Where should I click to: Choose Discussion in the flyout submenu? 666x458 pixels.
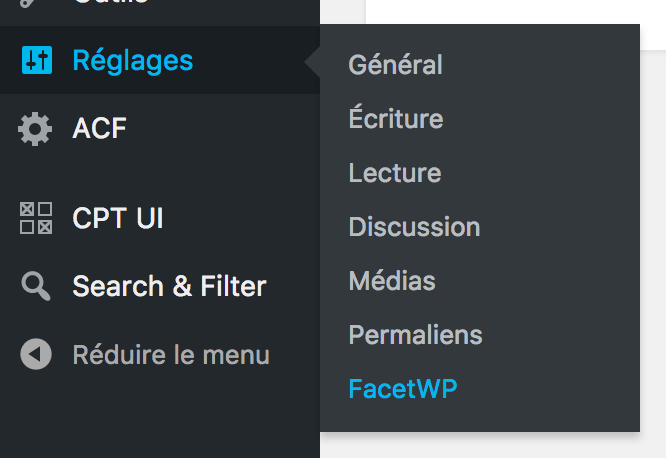point(414,227)
